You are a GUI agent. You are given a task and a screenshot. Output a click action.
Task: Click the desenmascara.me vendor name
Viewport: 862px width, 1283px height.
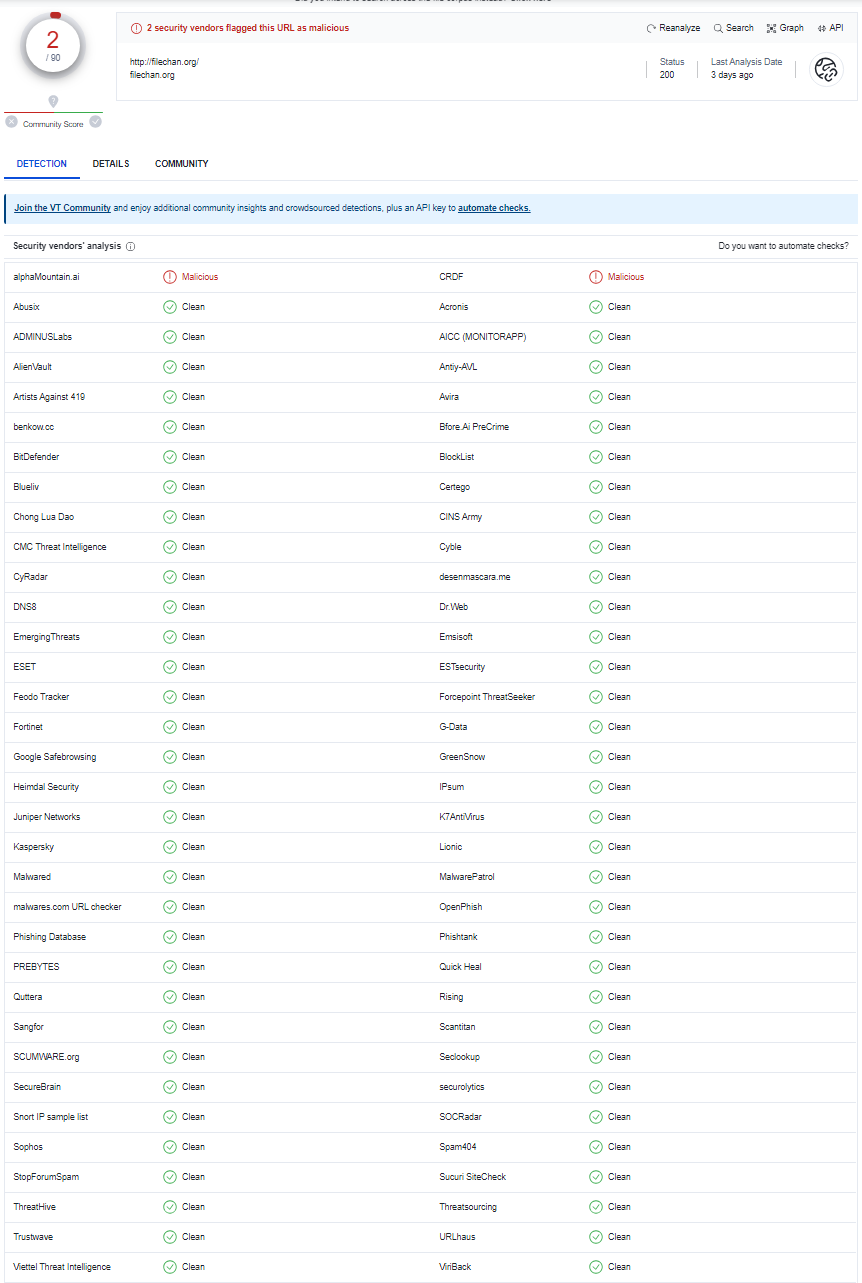[475, 577]
